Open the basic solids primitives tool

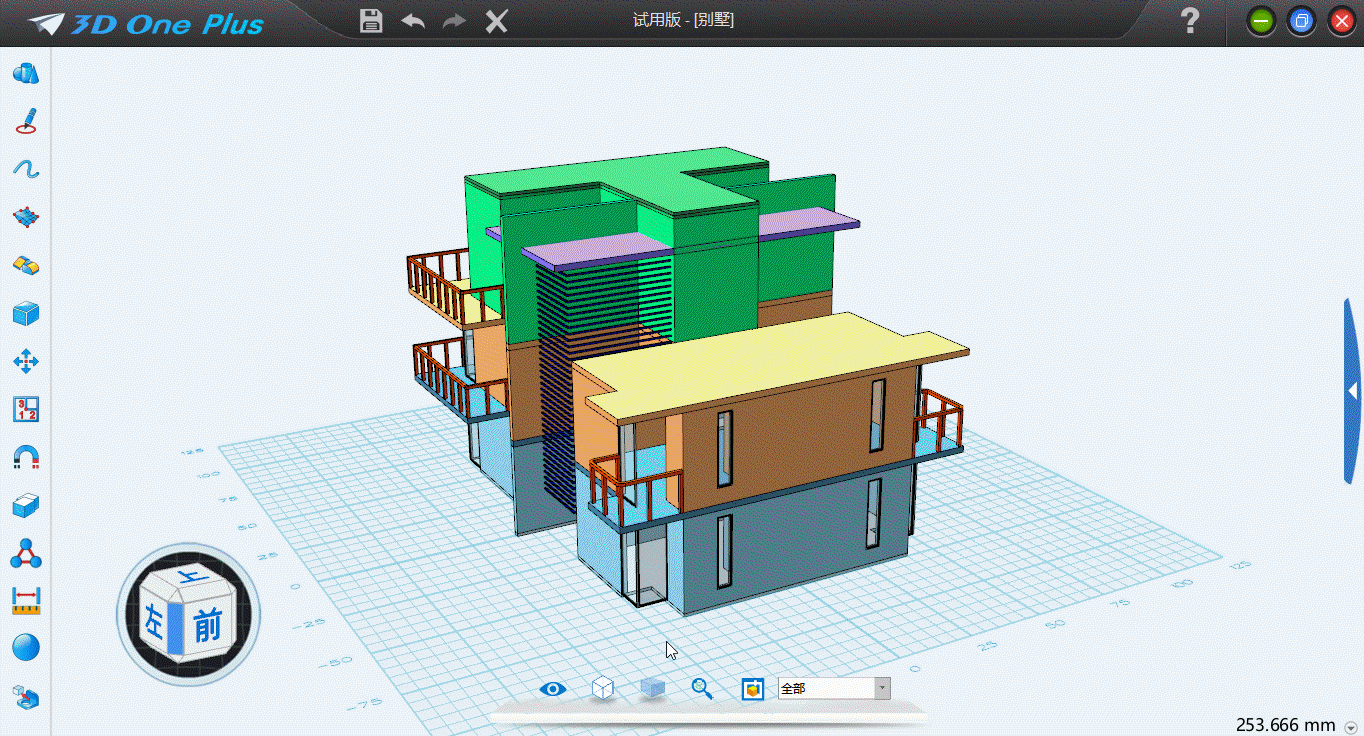coord(26,74)
